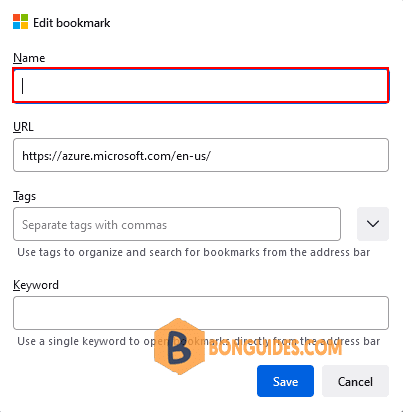Place cursor at the text caret in Name box
The height and width of the screenshot is (412, 403).
[23, 86]
